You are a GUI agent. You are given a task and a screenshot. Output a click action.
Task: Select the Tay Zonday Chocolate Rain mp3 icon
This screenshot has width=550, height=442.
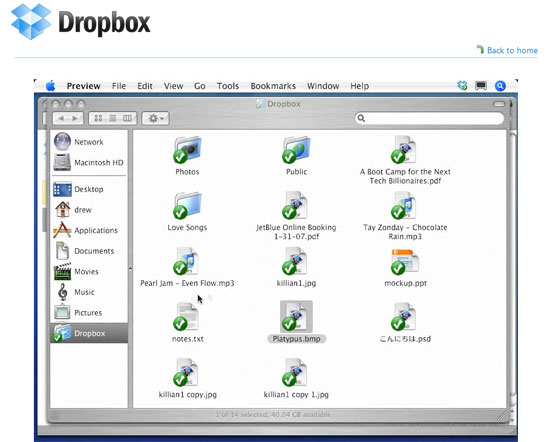pos(404,205)
